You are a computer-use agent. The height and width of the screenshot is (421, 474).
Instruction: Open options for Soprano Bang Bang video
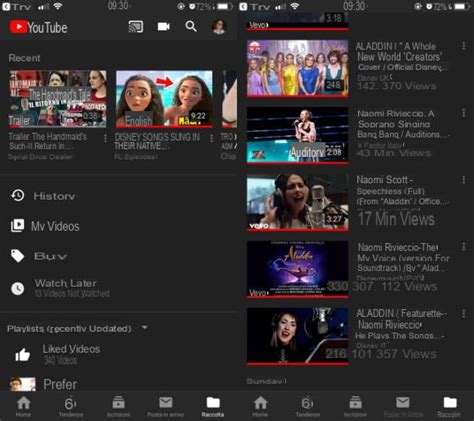[x=464, y=113]
